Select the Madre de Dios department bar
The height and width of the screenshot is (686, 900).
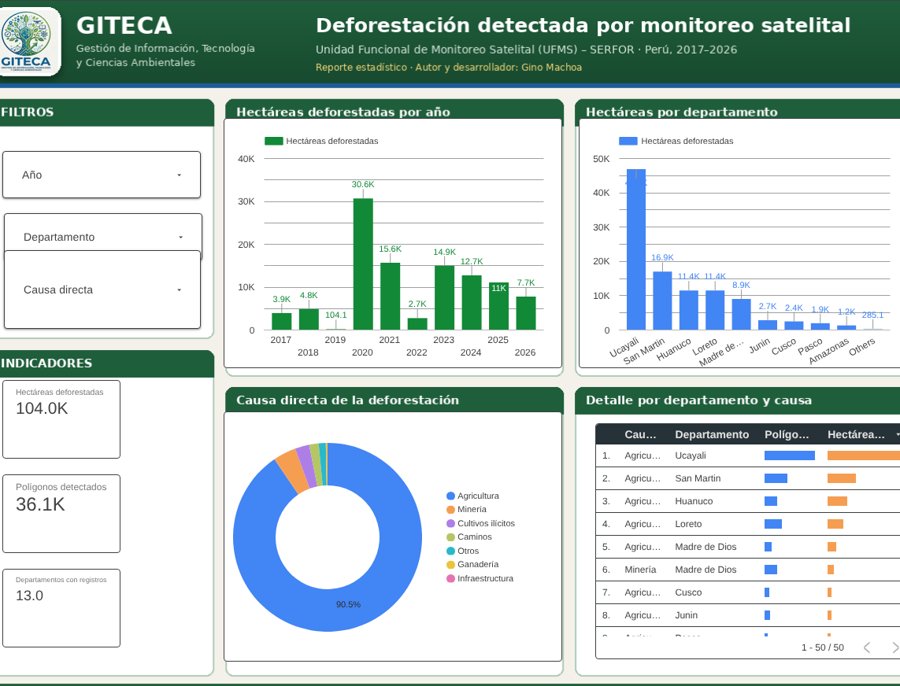741,315
